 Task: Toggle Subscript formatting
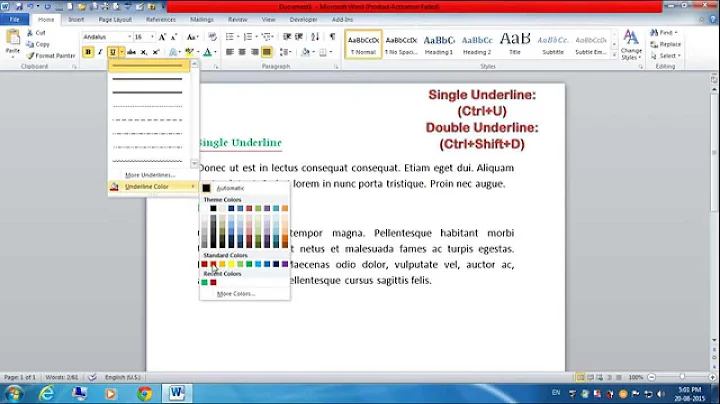pos(144,52)
